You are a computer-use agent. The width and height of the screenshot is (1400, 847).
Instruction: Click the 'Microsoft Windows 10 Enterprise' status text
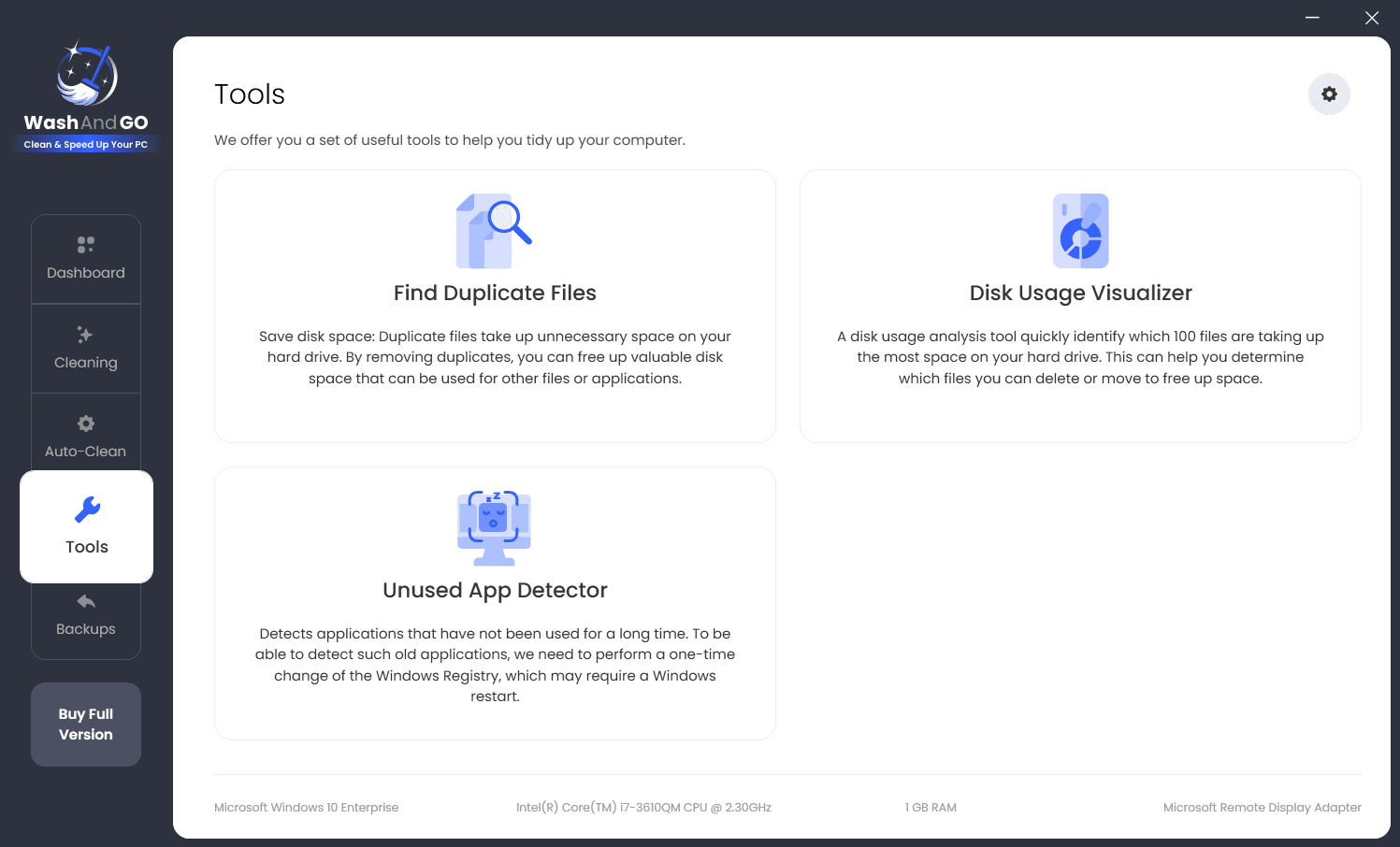point(307,808)
